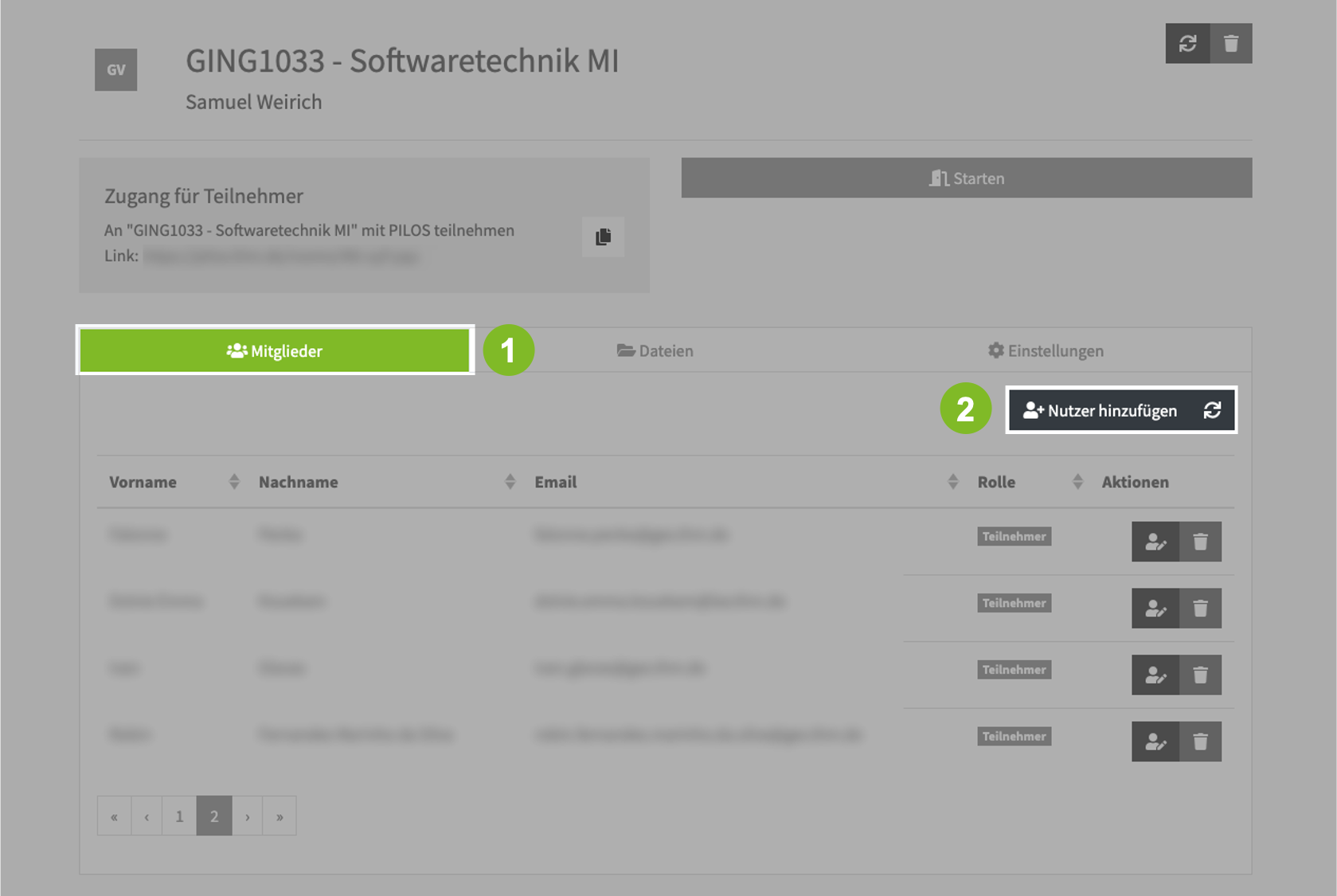Go to next page with › button
Screen dimensions: 1337x896
click(248, 816)
